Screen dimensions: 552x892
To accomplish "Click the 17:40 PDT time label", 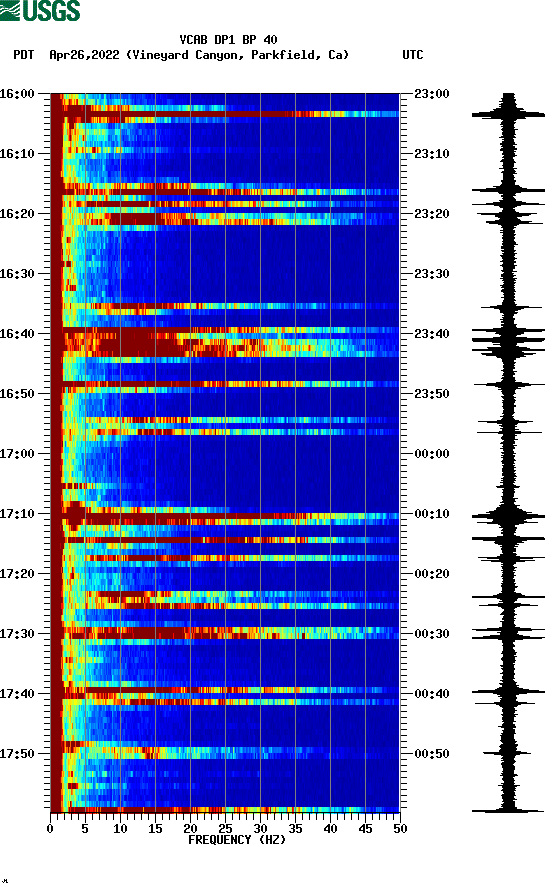I will pyautogui.click(x=17, y=694).
